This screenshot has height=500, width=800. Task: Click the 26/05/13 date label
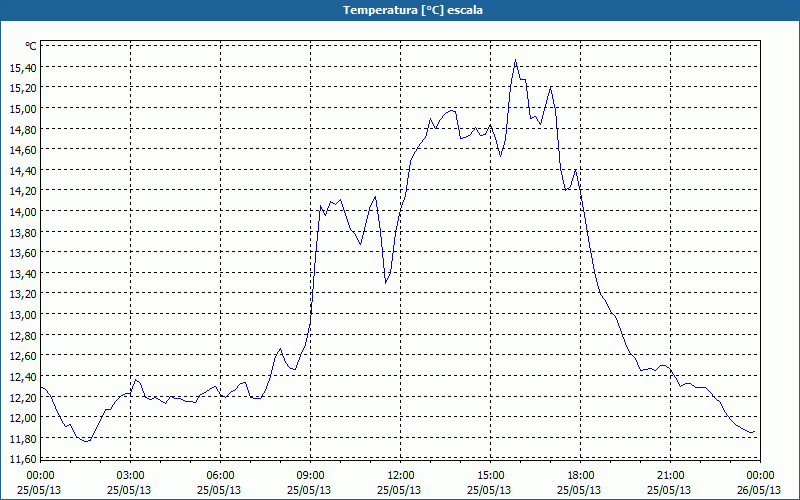pyautogui.click(x=759, y=490)
